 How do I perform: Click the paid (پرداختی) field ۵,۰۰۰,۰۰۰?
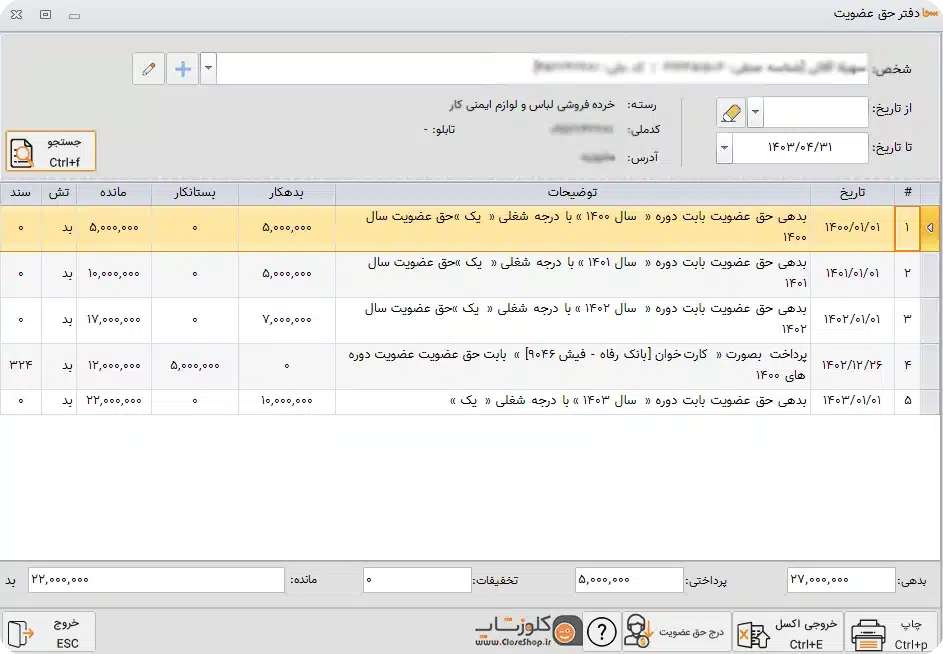[x=629, y=581]
